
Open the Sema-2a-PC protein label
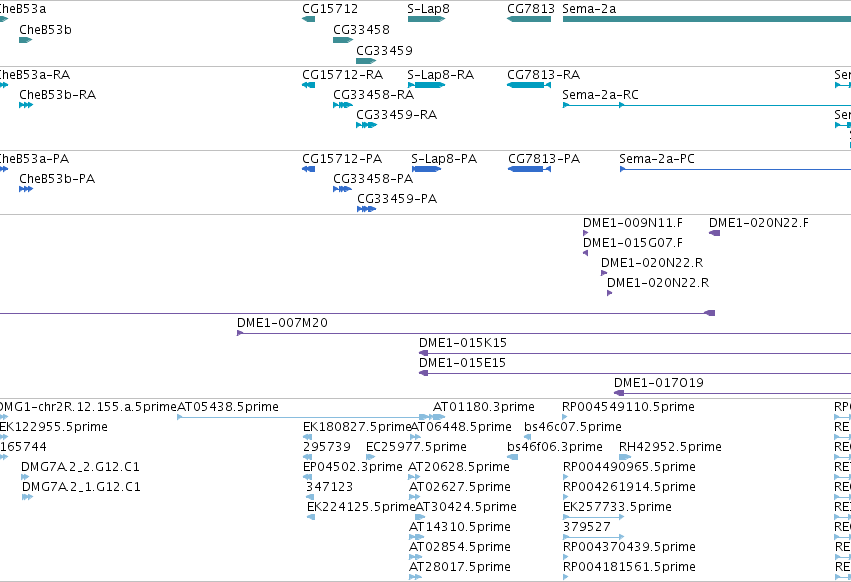[x=657, y=159]
